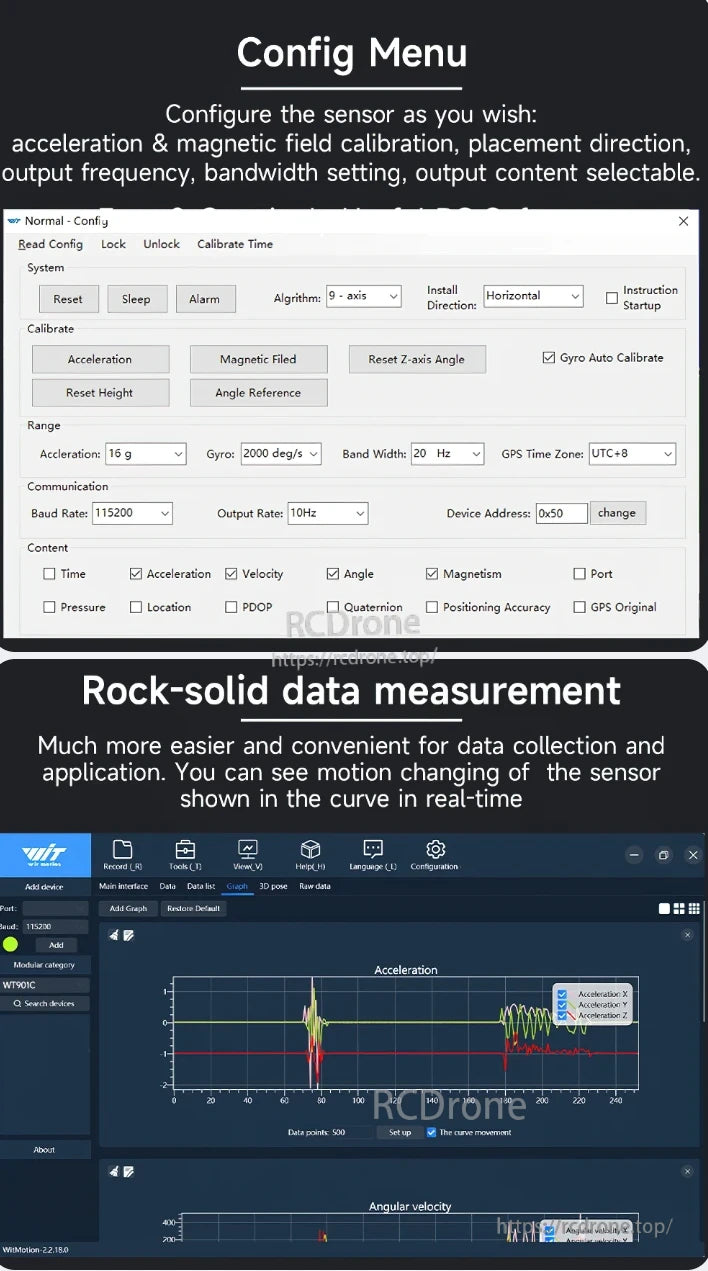Image resolution: width=708 pixels, height=1271 pixels.
Task: Open the Port dropdown in the sidebar
Action: click(56, 908)
